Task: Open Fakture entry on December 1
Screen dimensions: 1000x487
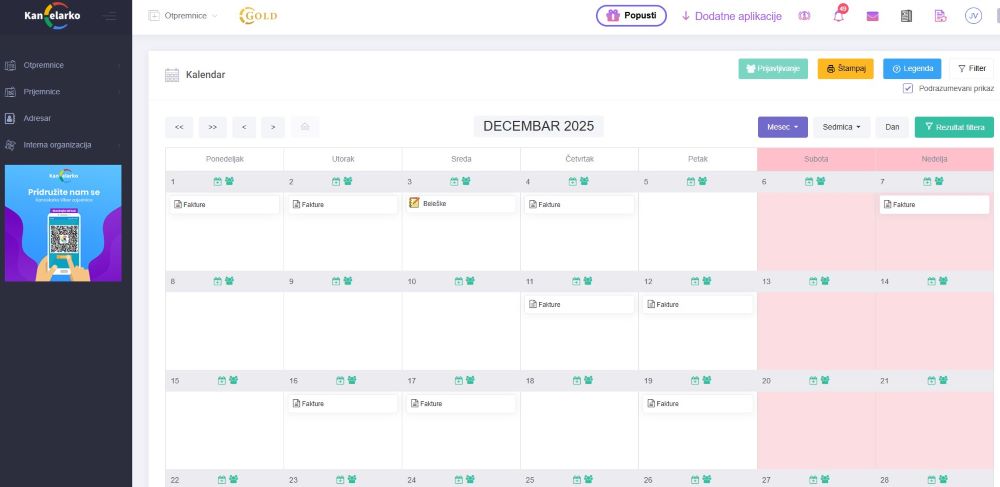Action: coord(224,205)
